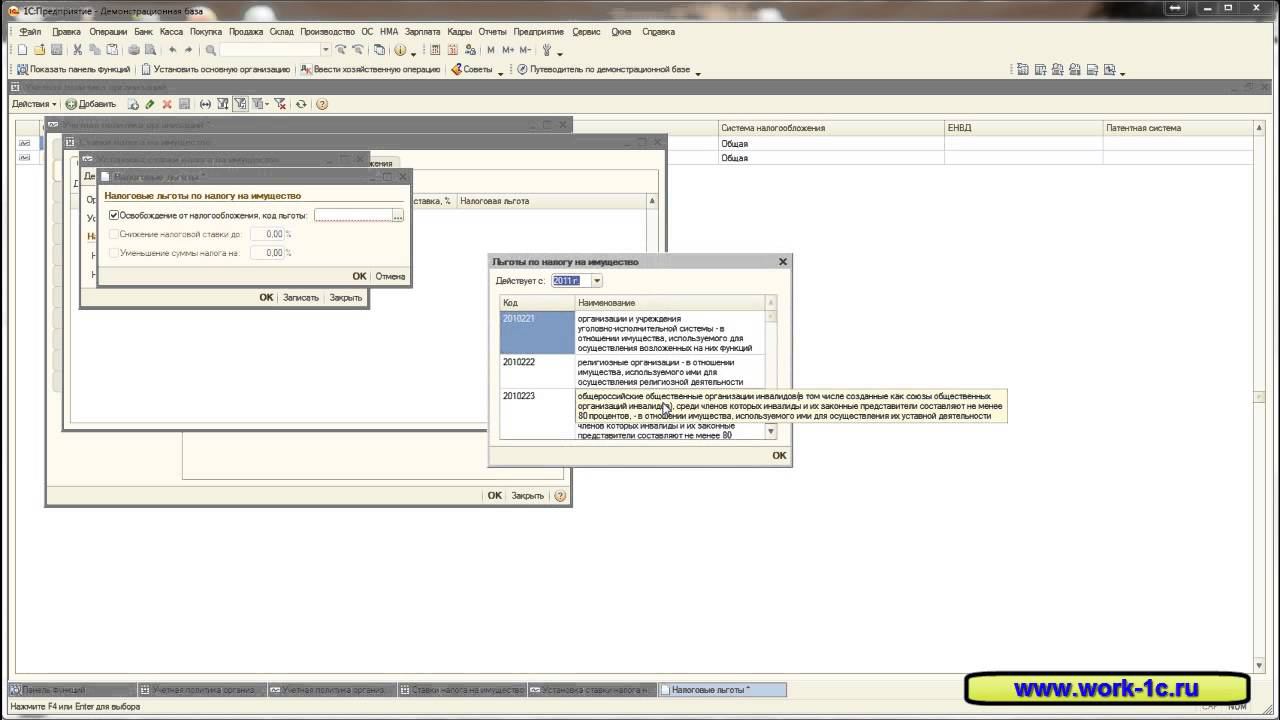
Task: Switch to Ставки налога на имущество window tab
Action: [462, 690]
